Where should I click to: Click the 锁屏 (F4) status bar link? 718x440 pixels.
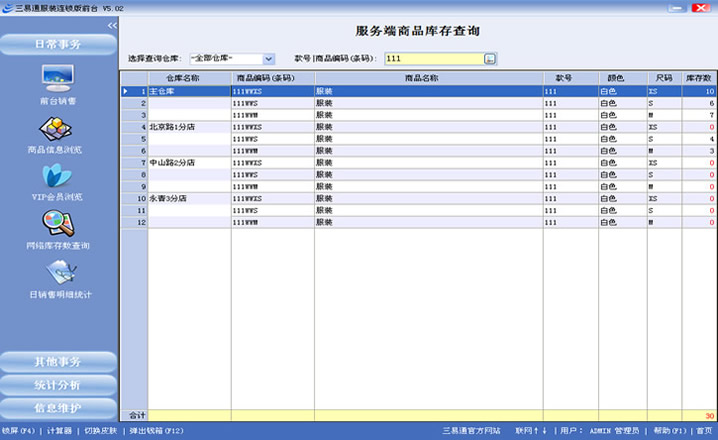18,431
